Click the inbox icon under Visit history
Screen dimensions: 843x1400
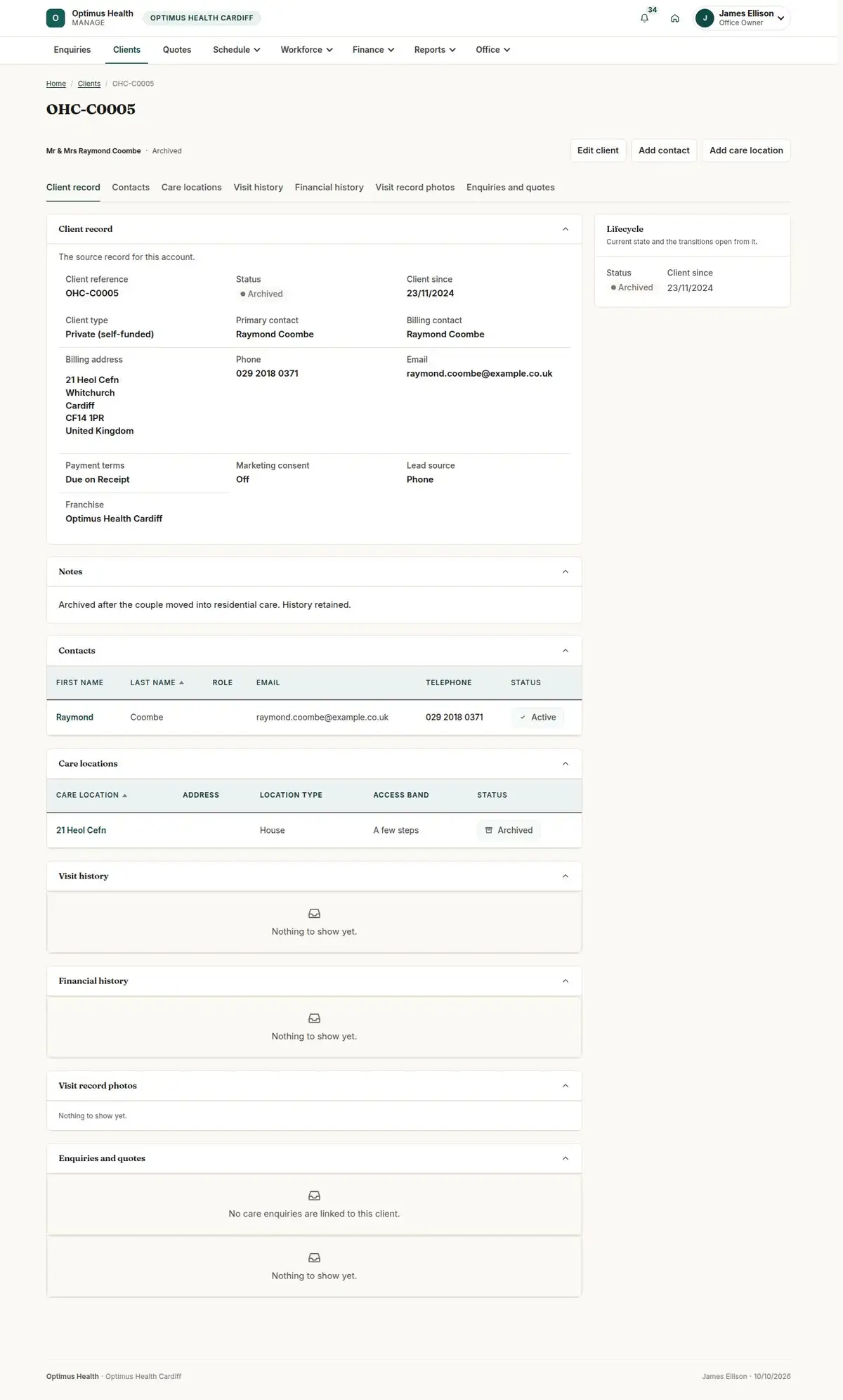point(314,914)
